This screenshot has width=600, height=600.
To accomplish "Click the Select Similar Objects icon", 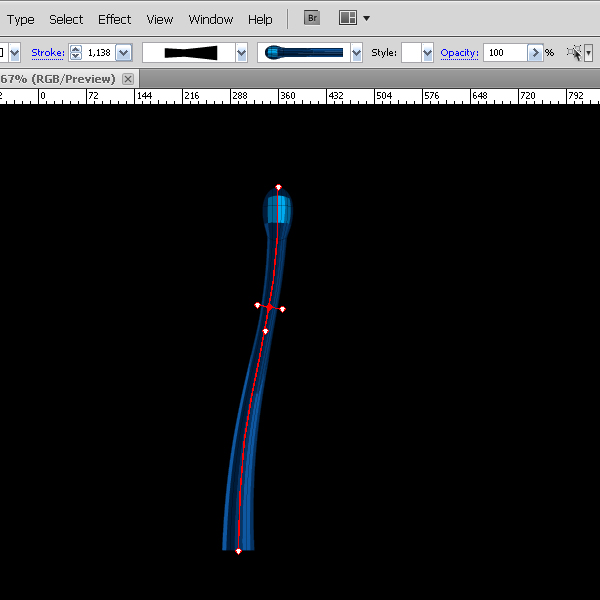I will (574, 53).
